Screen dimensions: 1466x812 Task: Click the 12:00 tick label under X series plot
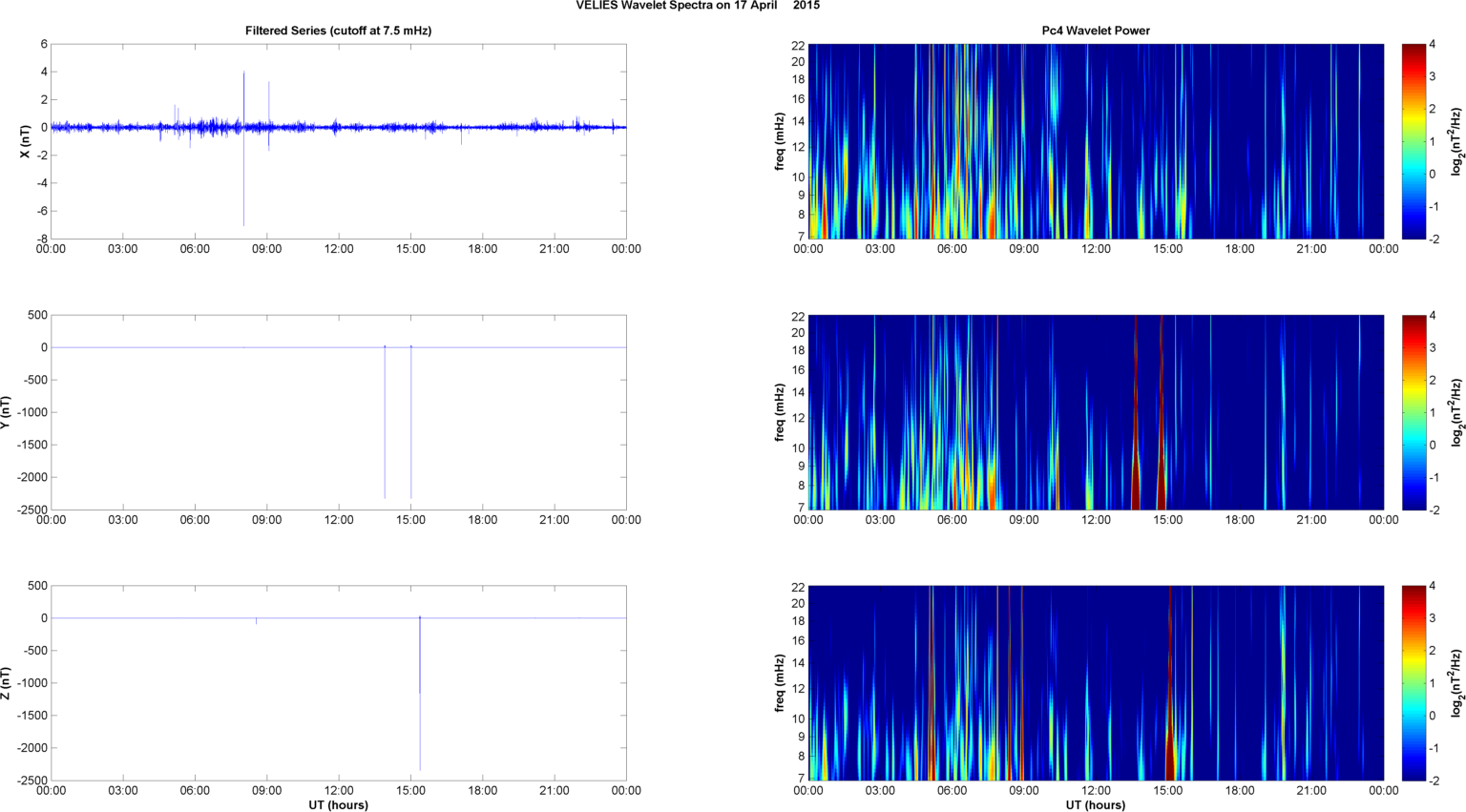click(339, 249)
